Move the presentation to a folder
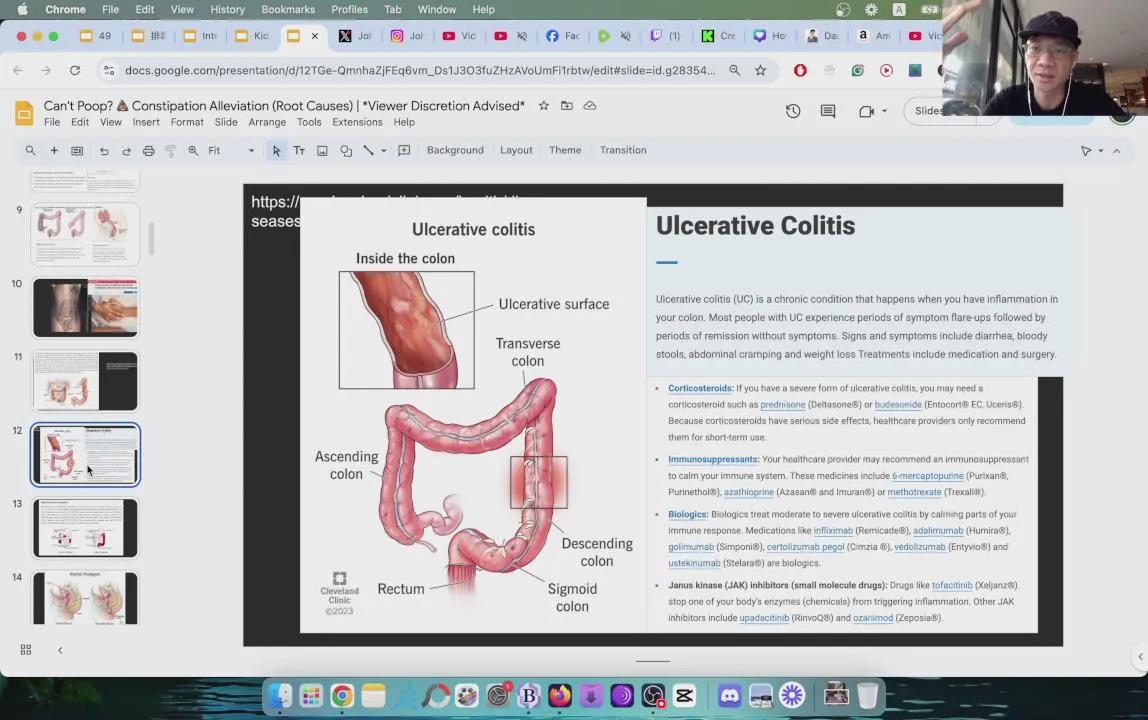The width and height of the screenshot is (1148, 720). point(567,105)
